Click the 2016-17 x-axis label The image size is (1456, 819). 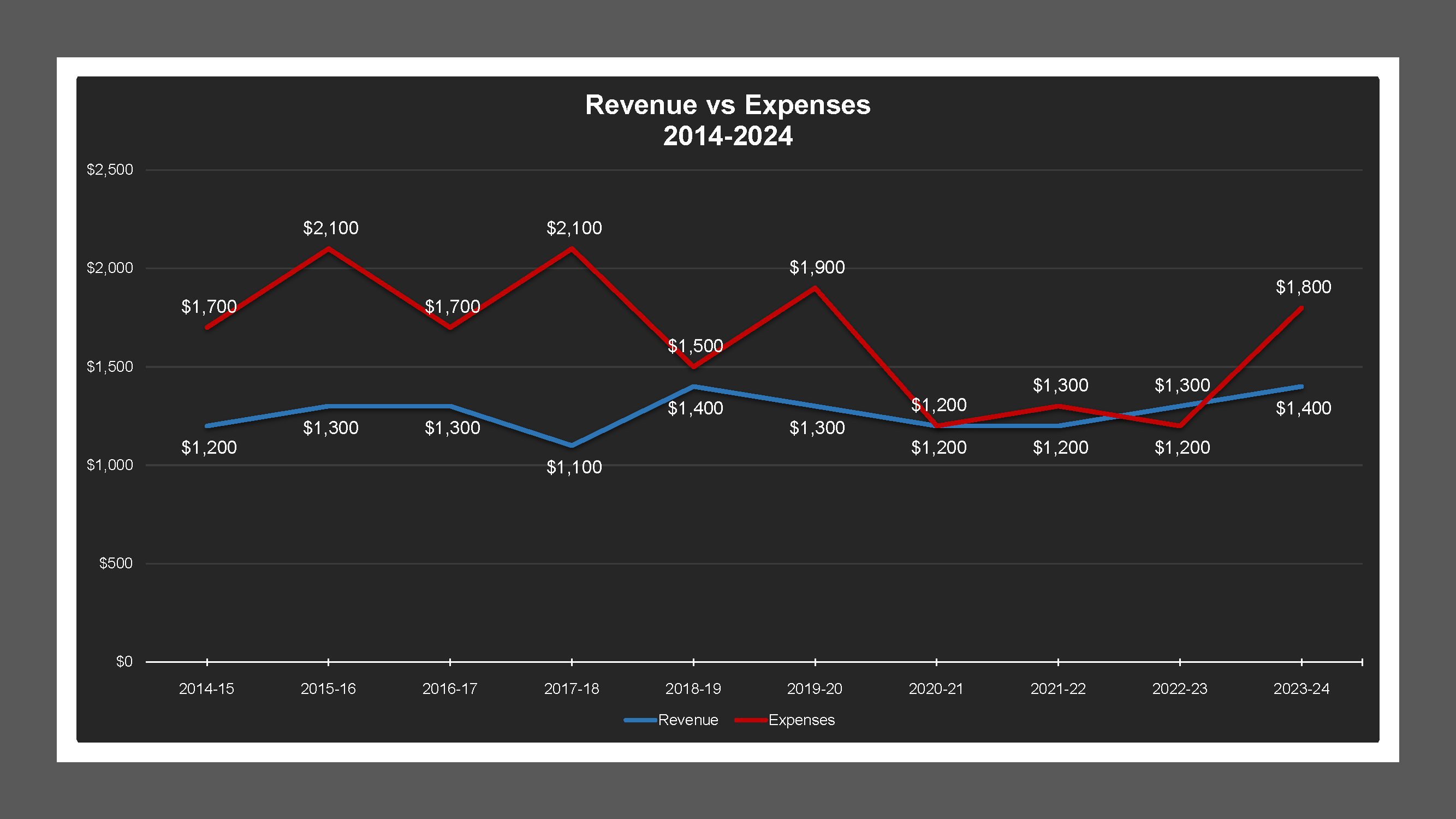tap(450, 689)
